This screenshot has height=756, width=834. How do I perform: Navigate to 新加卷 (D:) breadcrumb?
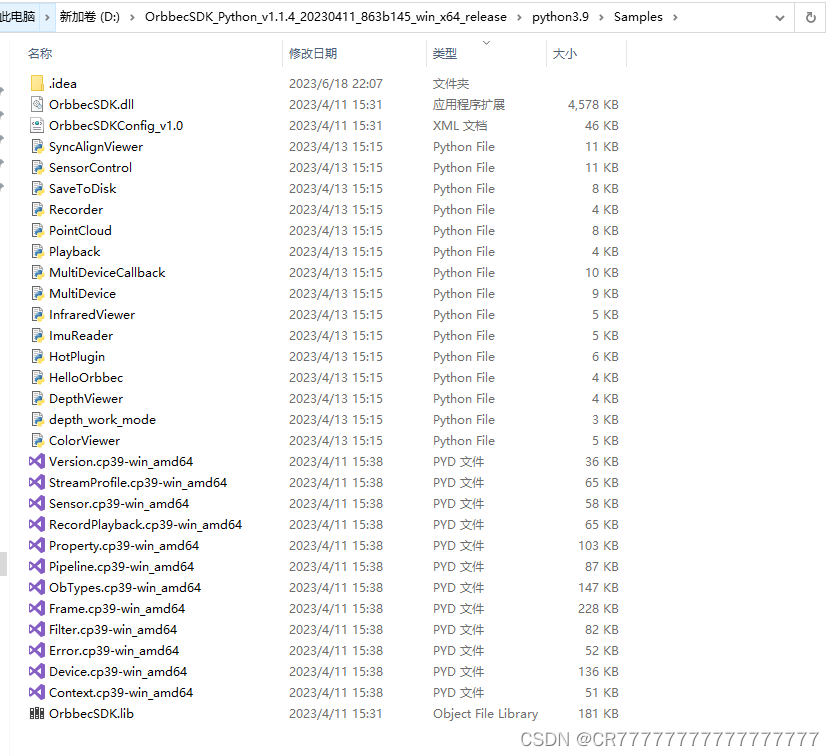(89, 16)
